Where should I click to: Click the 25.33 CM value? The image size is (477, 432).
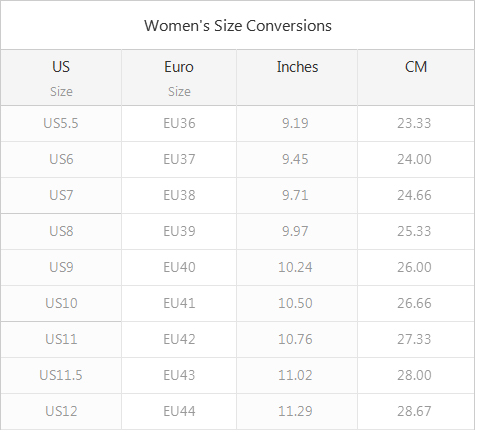pyautogui.click(x=414, y=231)
